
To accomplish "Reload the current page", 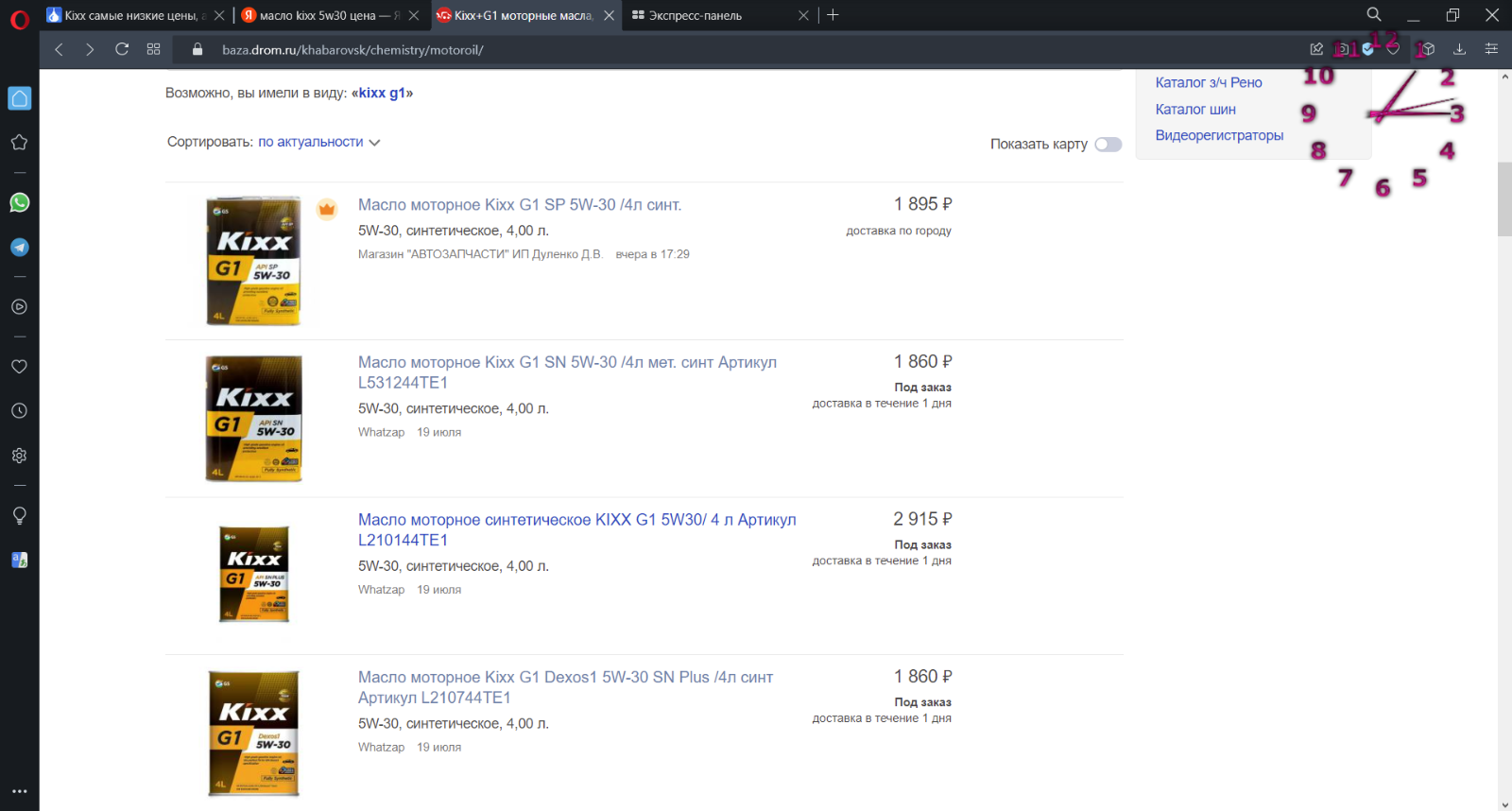I will (x=122, y=49).
